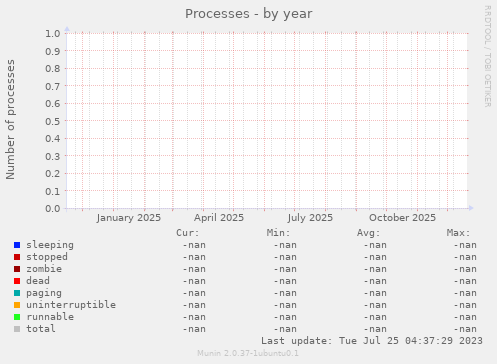Click the 0.5 y-axis value
497x364 pixels.
pos(53,121)
